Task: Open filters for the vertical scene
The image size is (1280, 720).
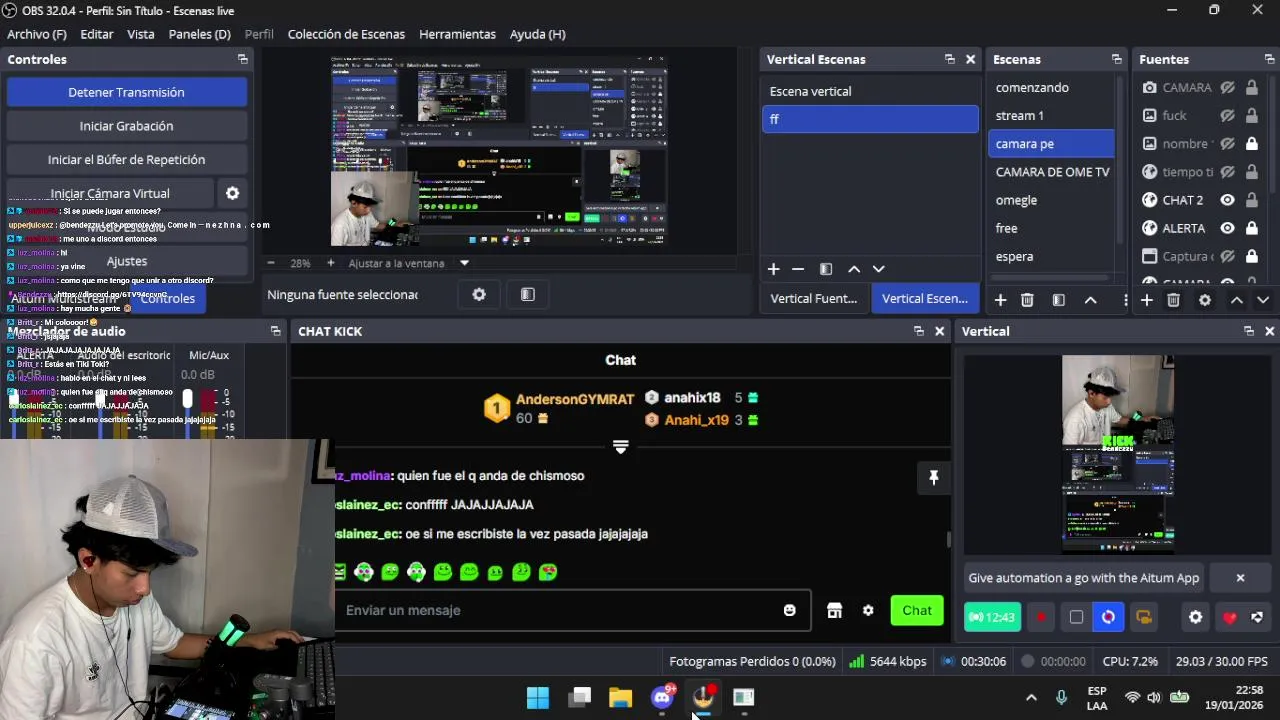Action: click(x=826, y=269)
